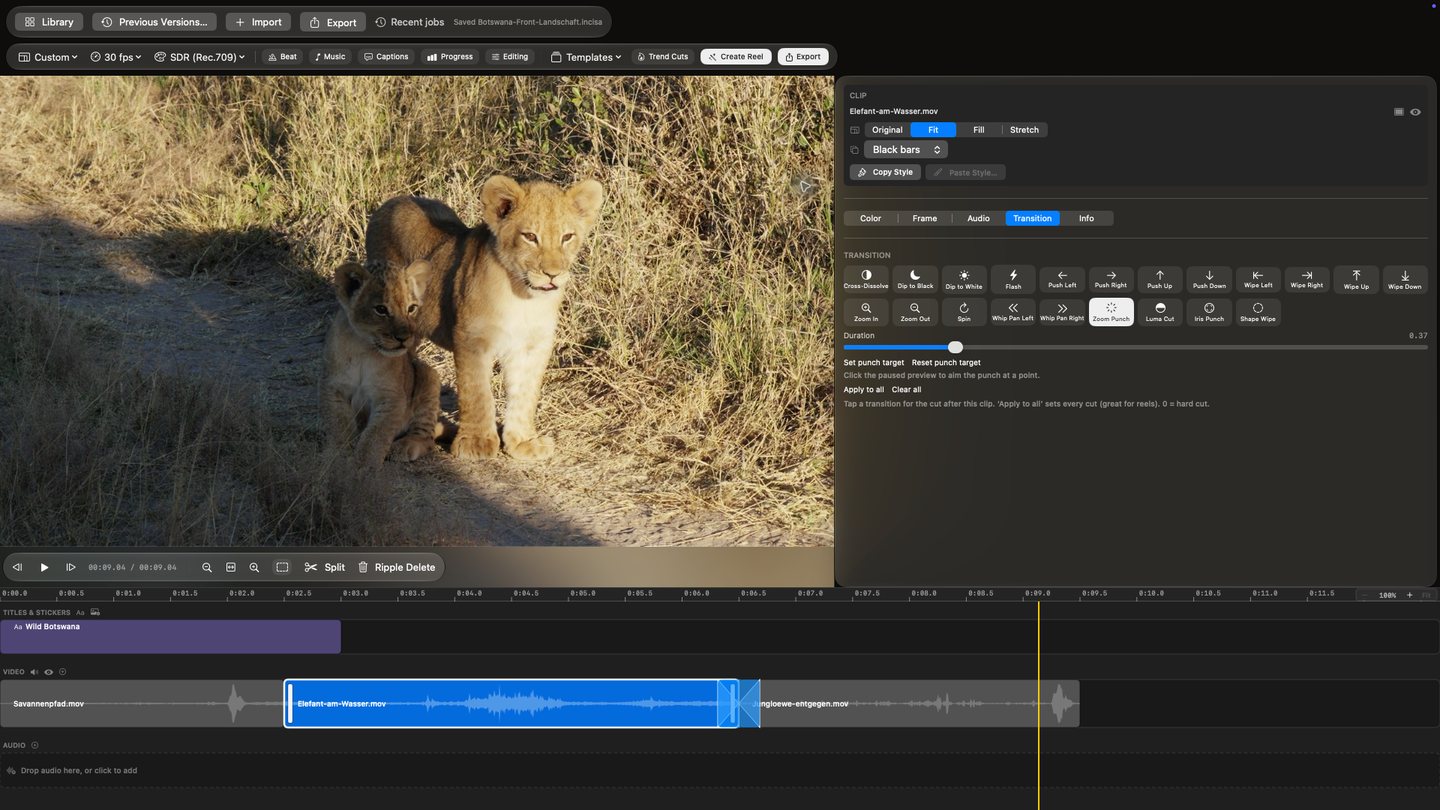
Task: Select the Shape Wipe transition
Action: point(1258,312)
